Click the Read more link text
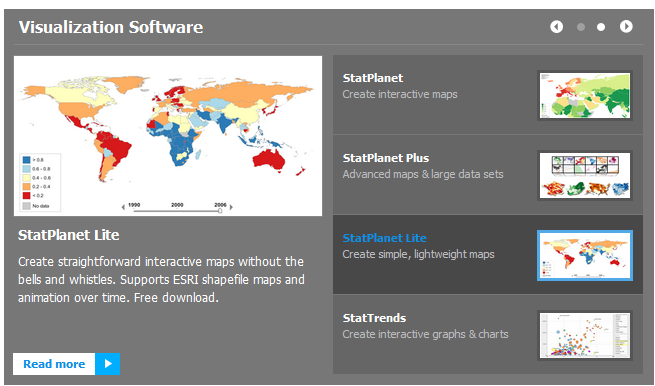Screen dimensions: 655x386 point(54,364)
